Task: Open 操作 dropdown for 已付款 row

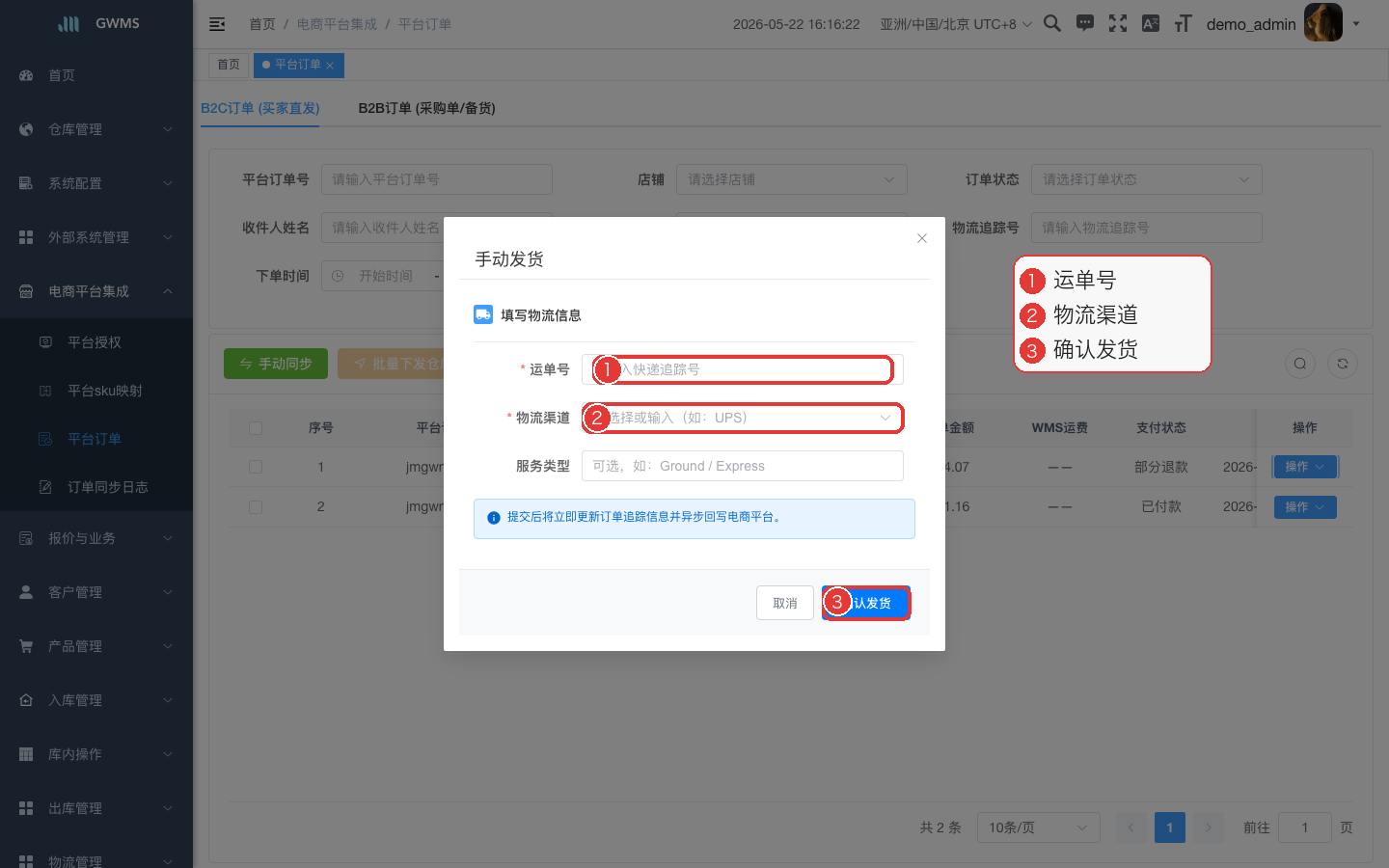Action: click(1305, 507)
